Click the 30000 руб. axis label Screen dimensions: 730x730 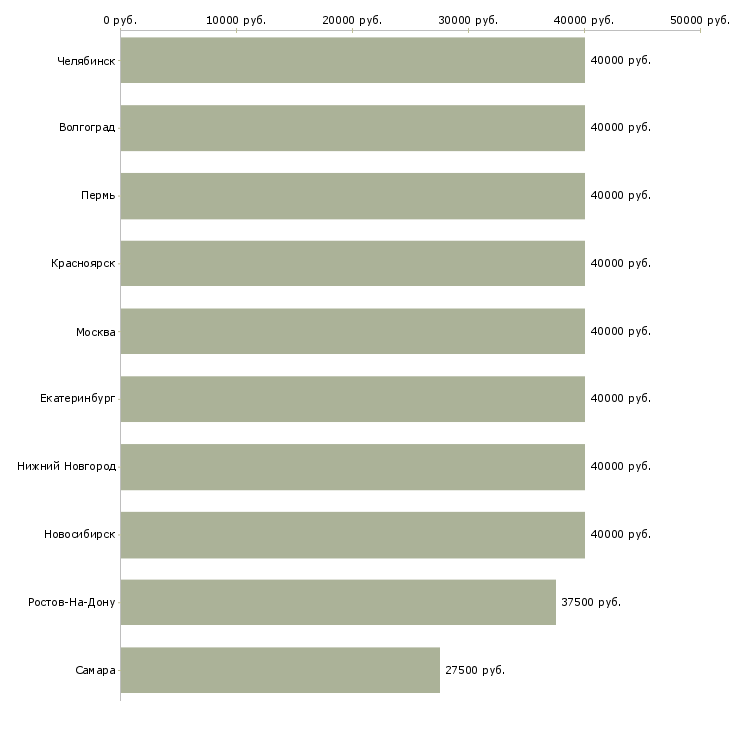(468, 20)
